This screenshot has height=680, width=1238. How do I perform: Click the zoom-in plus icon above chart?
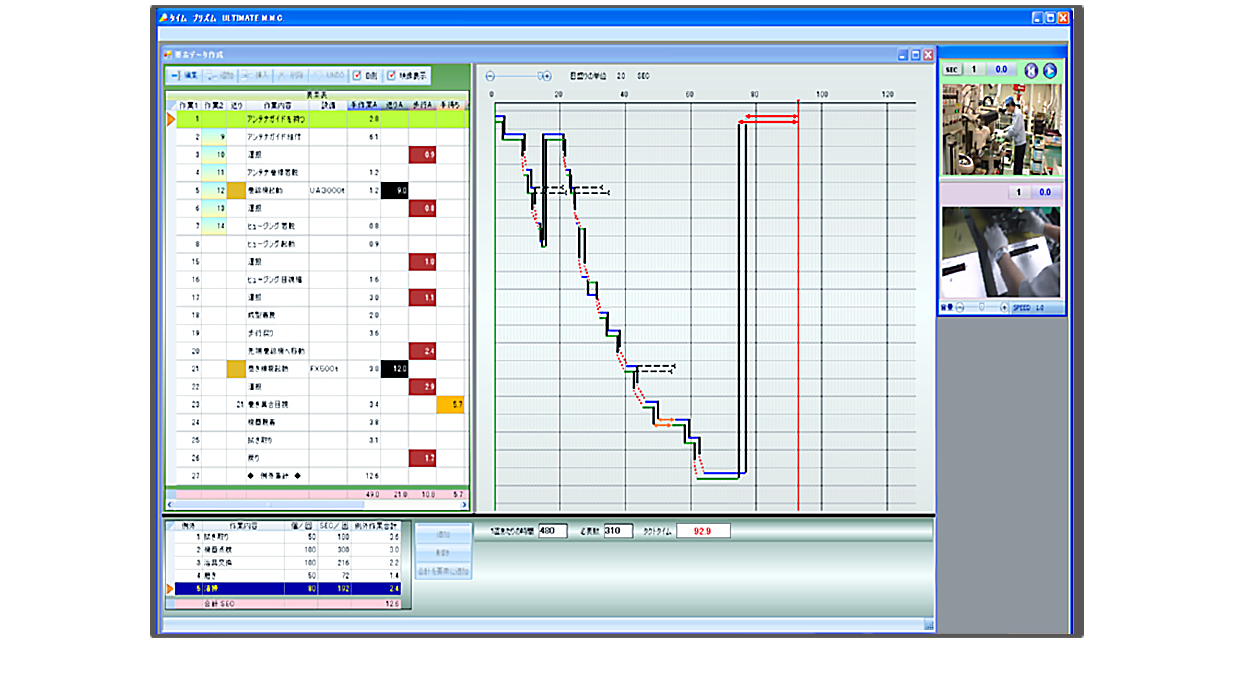pyautogui.click(x=547, y=76)
